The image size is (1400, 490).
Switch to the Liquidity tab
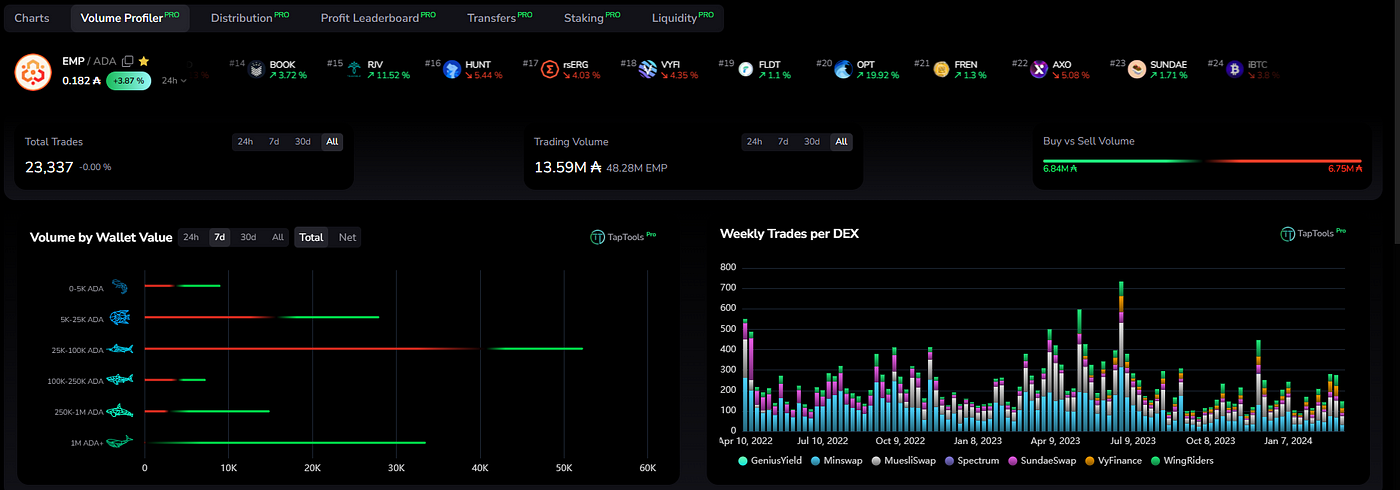(x=683, y=18)
